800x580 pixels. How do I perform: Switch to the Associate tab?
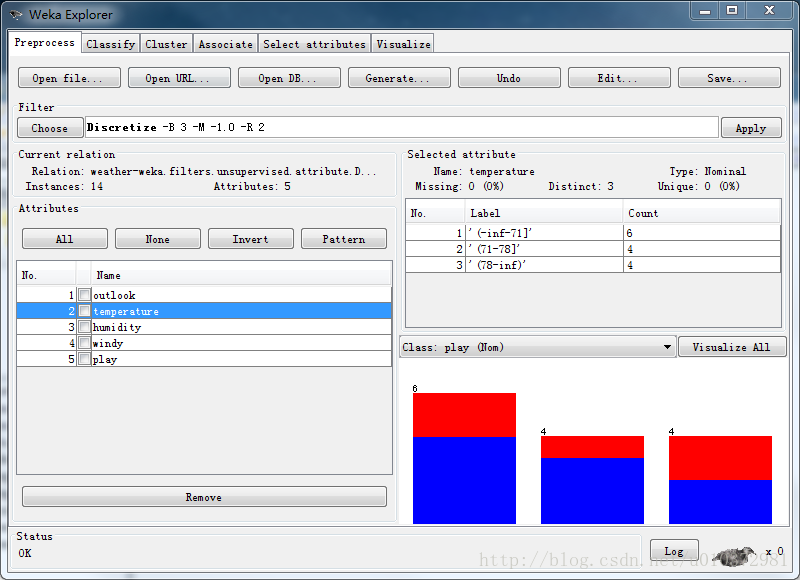(x=226, y=44)
